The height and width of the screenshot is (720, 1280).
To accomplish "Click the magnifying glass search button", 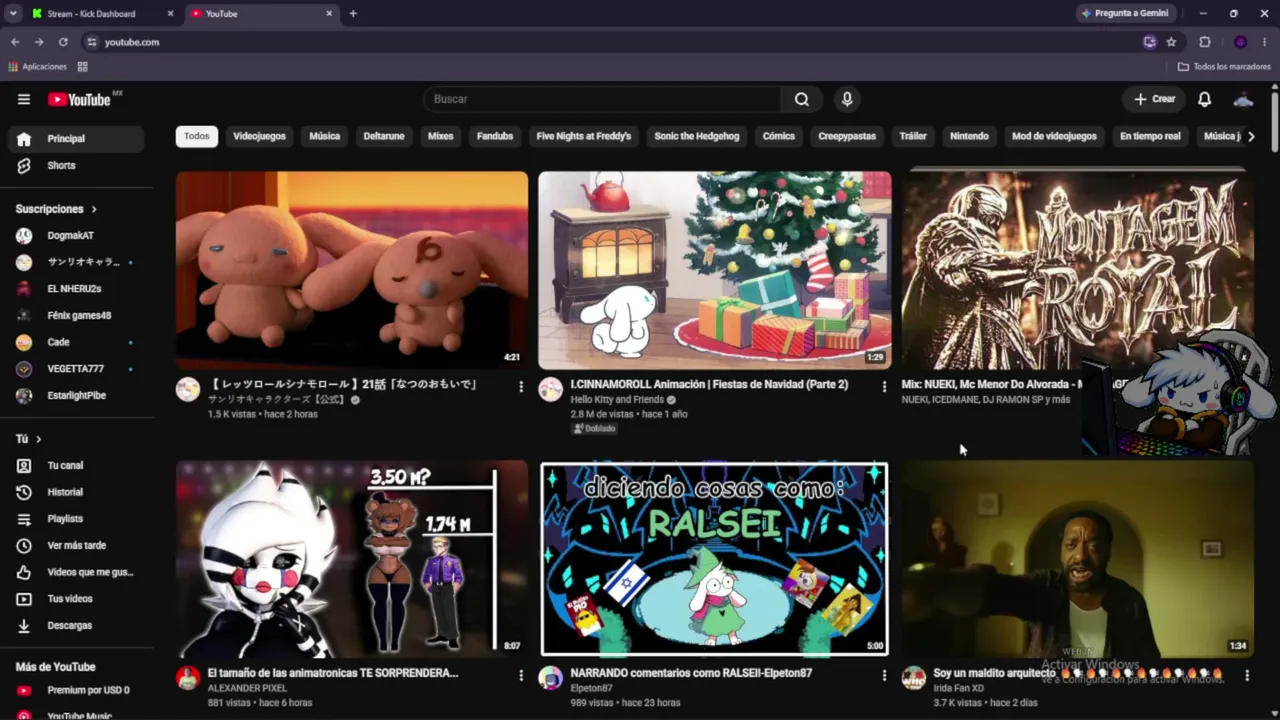I will [802, 99].
